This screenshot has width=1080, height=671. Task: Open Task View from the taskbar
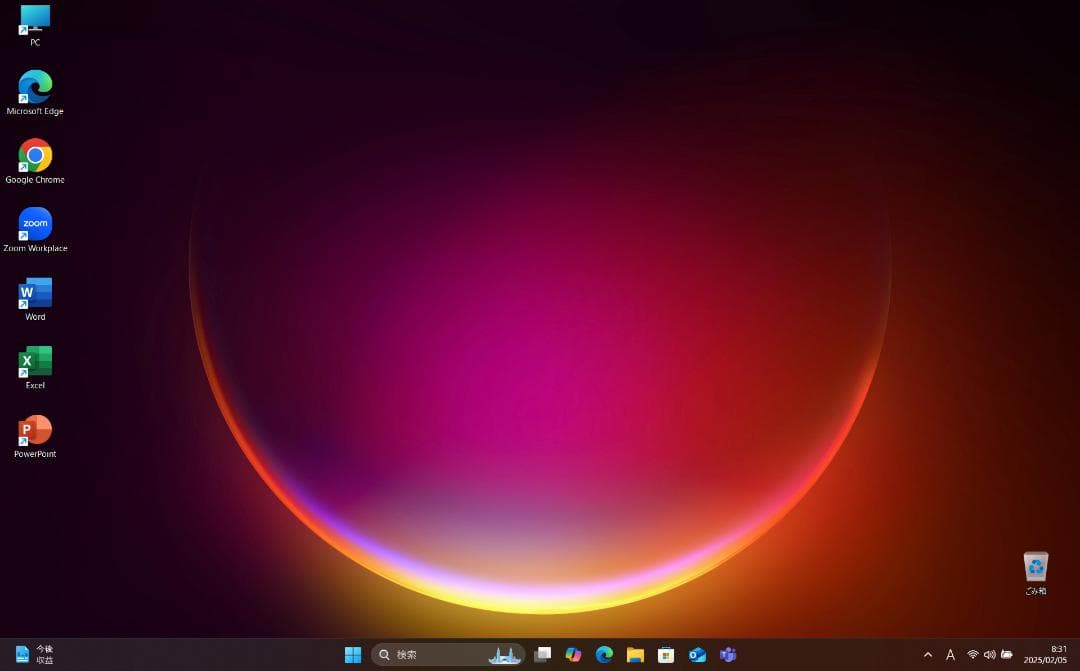click(542, 655)
